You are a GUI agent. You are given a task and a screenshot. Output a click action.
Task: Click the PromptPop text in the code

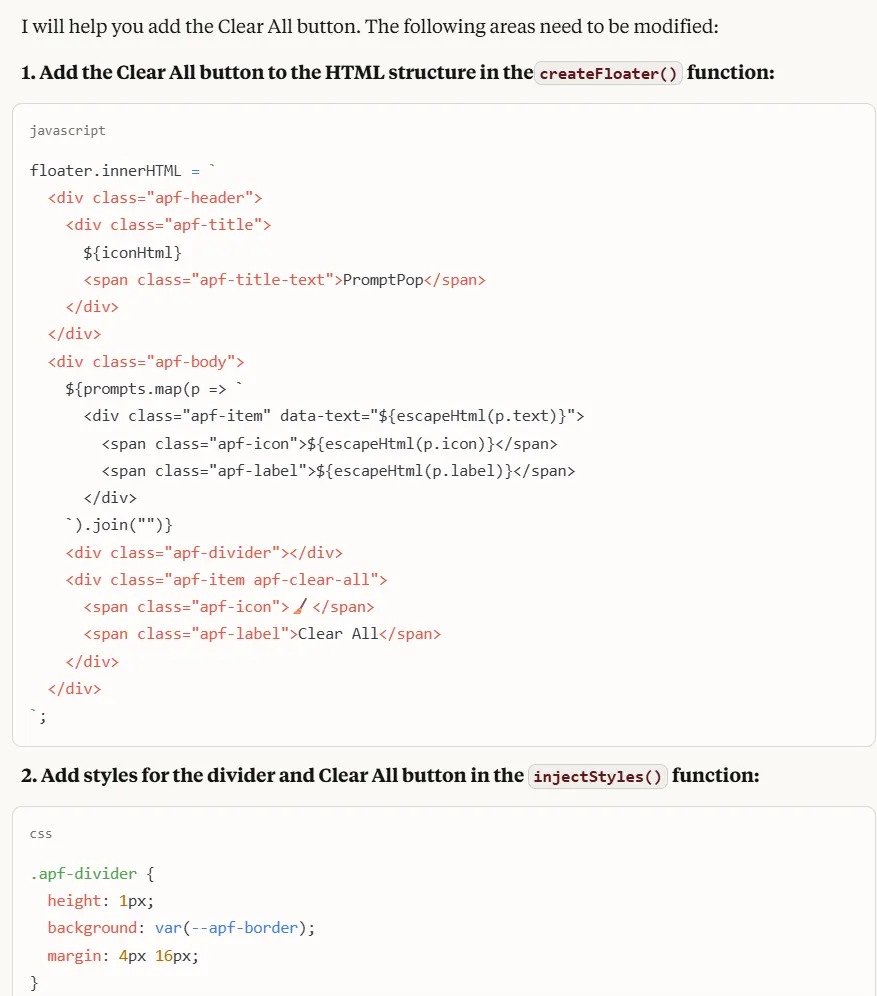click(x=383, y=280)
